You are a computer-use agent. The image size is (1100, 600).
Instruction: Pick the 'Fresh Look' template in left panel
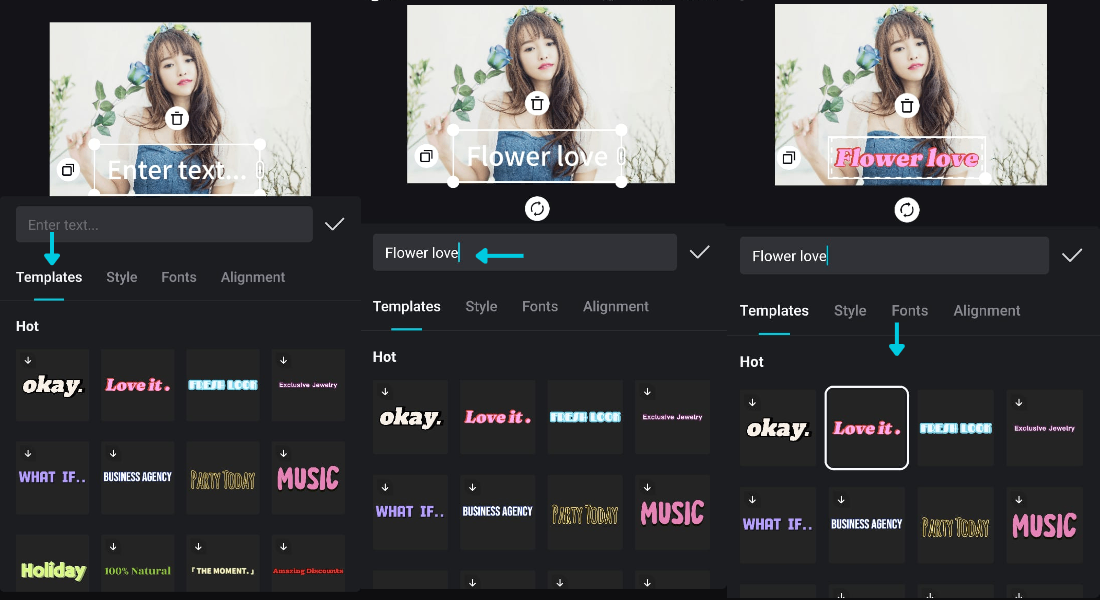[x=223, y=385]
